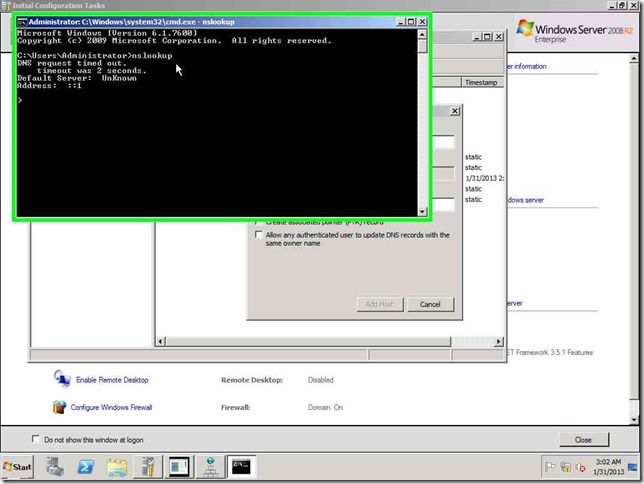
Task: Switch to the cmd.exe taskbar item
Action: point(241,467)
